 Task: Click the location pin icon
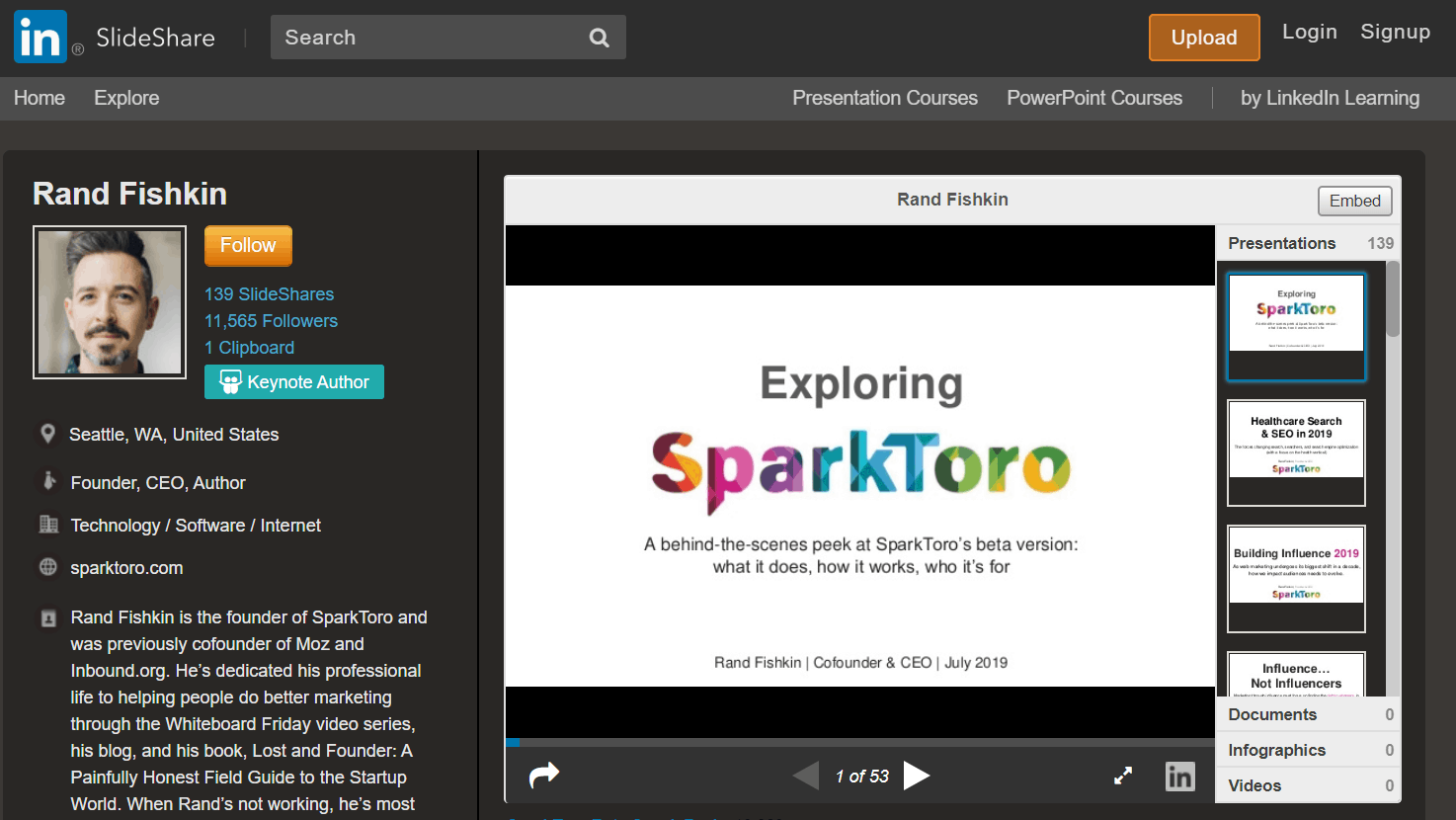(x=47, y=434)
